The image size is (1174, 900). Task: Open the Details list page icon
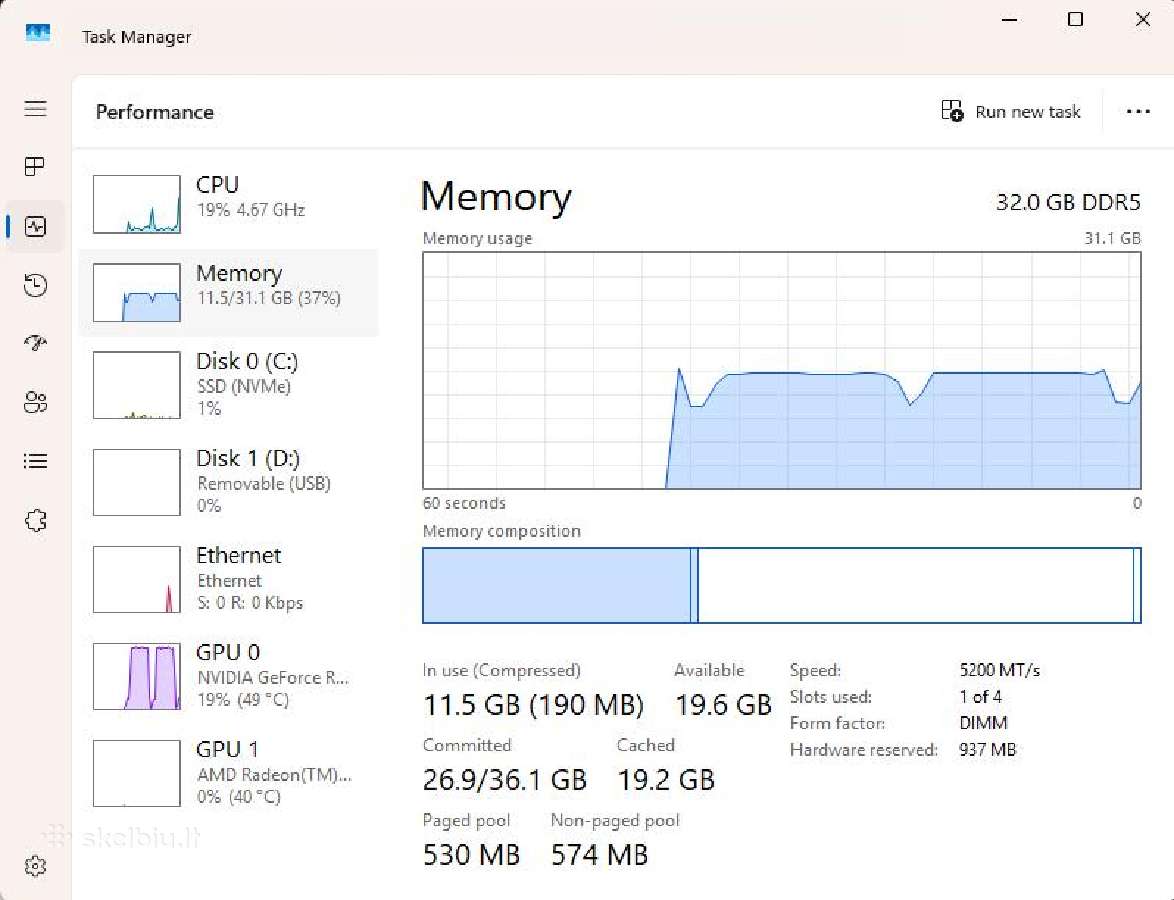click(35, 460)
